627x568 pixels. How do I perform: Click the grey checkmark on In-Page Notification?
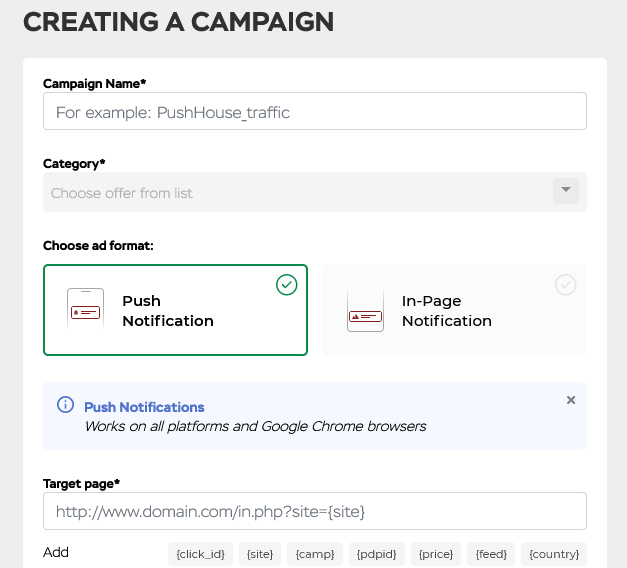pos(566,285)
